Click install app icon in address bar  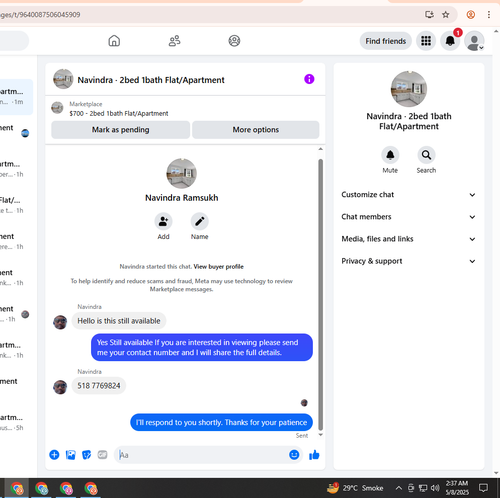(429, 14)
